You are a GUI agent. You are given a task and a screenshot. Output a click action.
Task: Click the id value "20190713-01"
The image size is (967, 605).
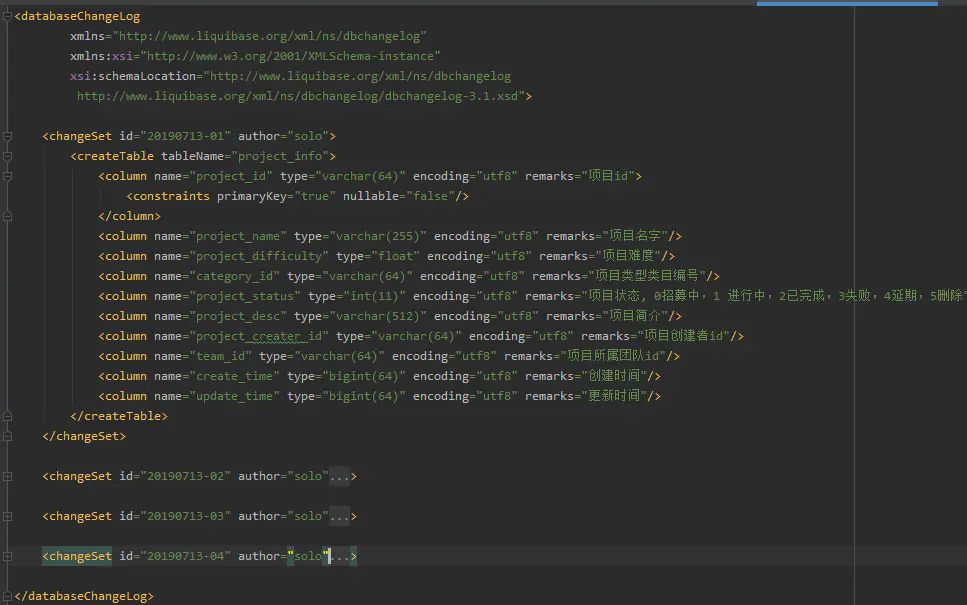[186, 136]
